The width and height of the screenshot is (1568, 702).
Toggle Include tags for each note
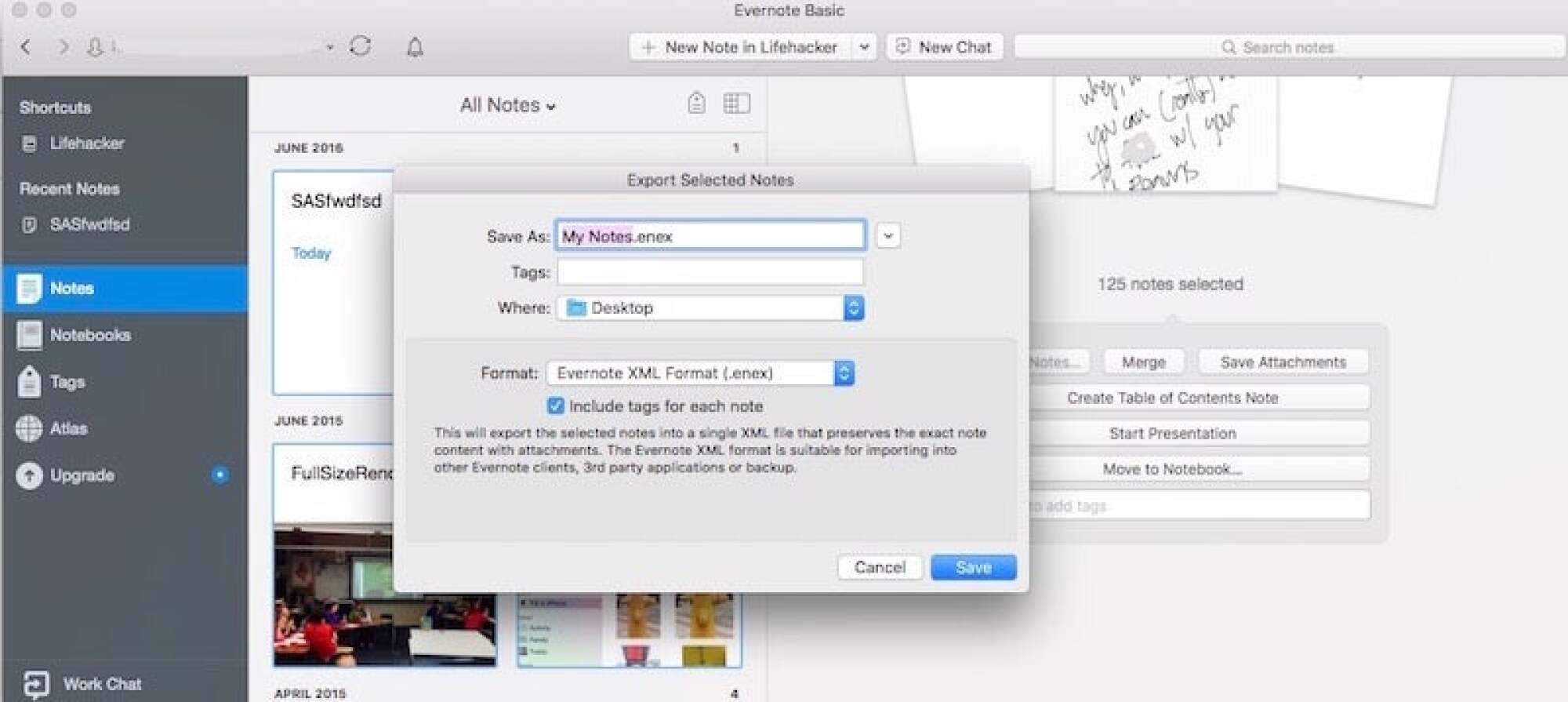[x=555, y=406]
